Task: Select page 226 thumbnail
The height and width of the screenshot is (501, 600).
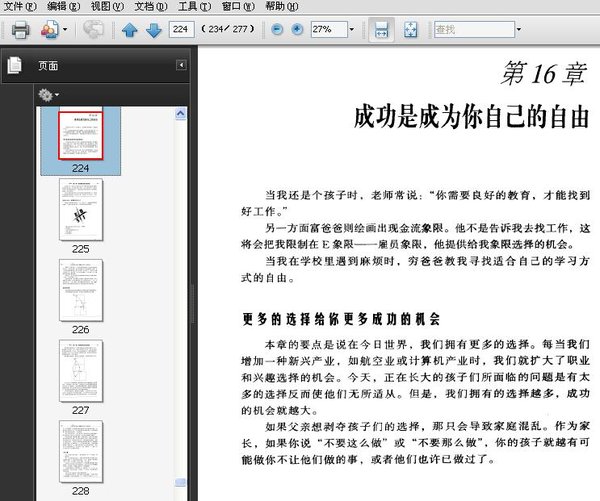Action: [80, 290]
